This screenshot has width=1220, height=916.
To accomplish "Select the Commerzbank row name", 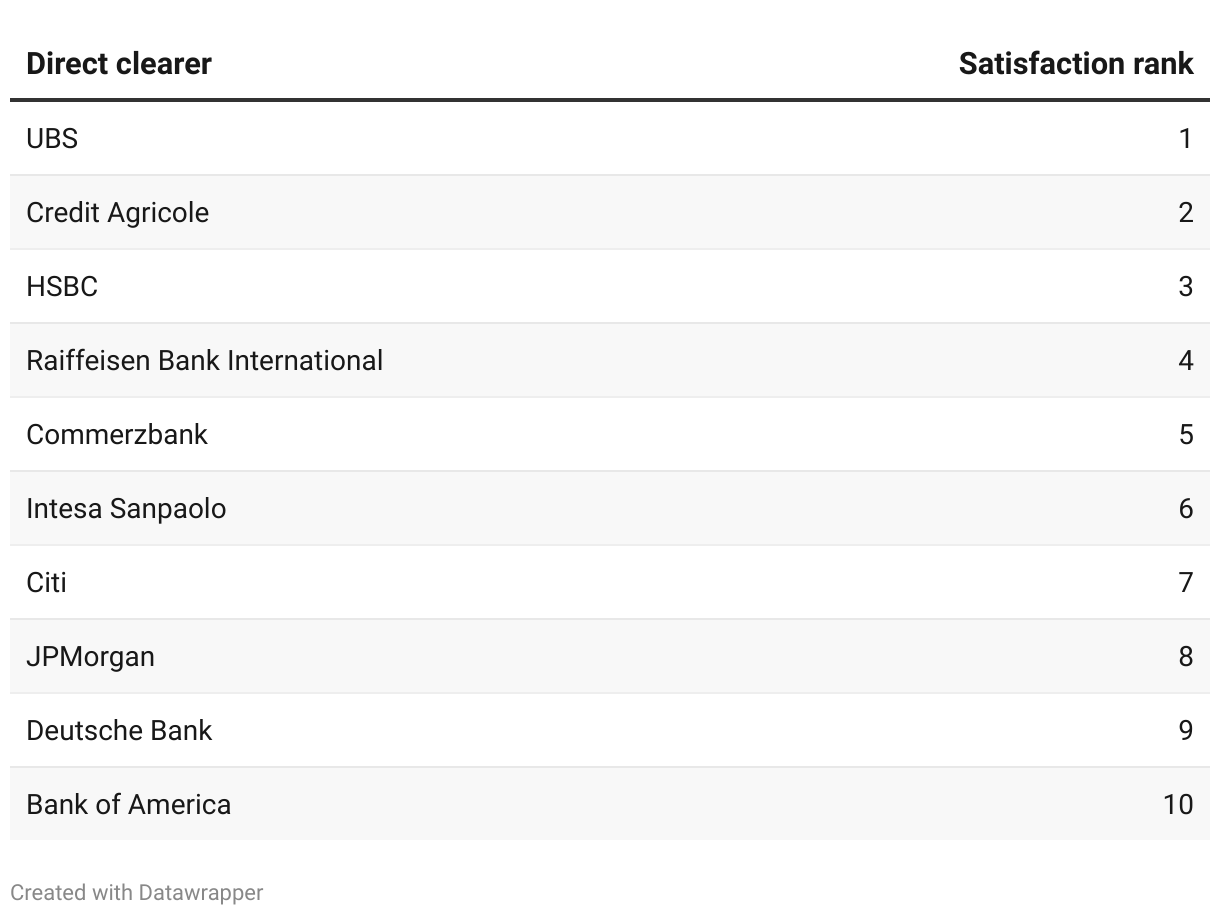I will click(117, 435).
